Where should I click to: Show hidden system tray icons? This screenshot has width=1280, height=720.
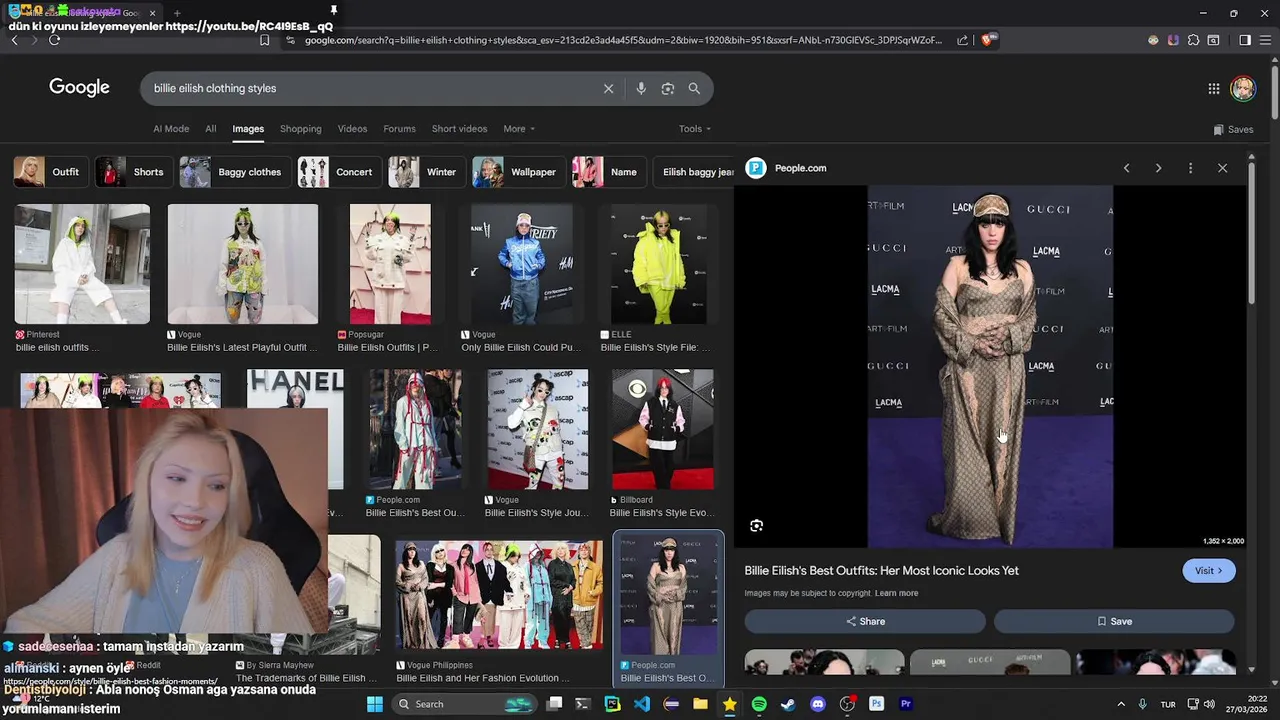[1121, 704]
